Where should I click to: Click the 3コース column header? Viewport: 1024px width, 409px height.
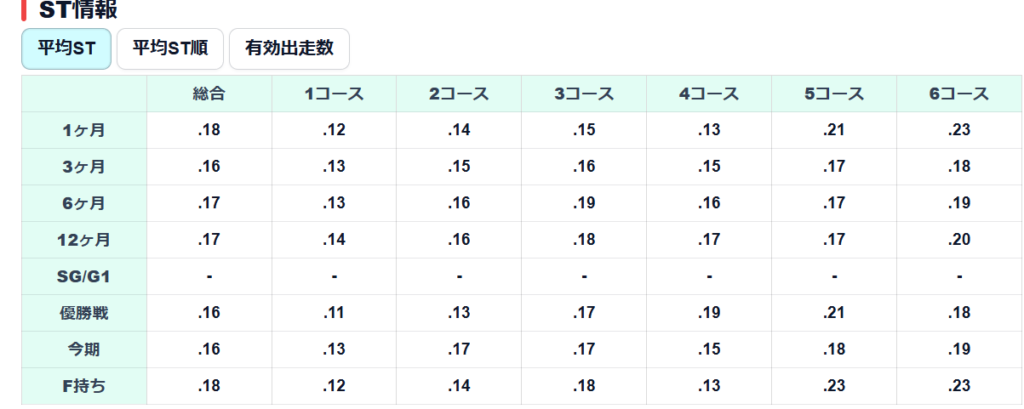(584, 93)
